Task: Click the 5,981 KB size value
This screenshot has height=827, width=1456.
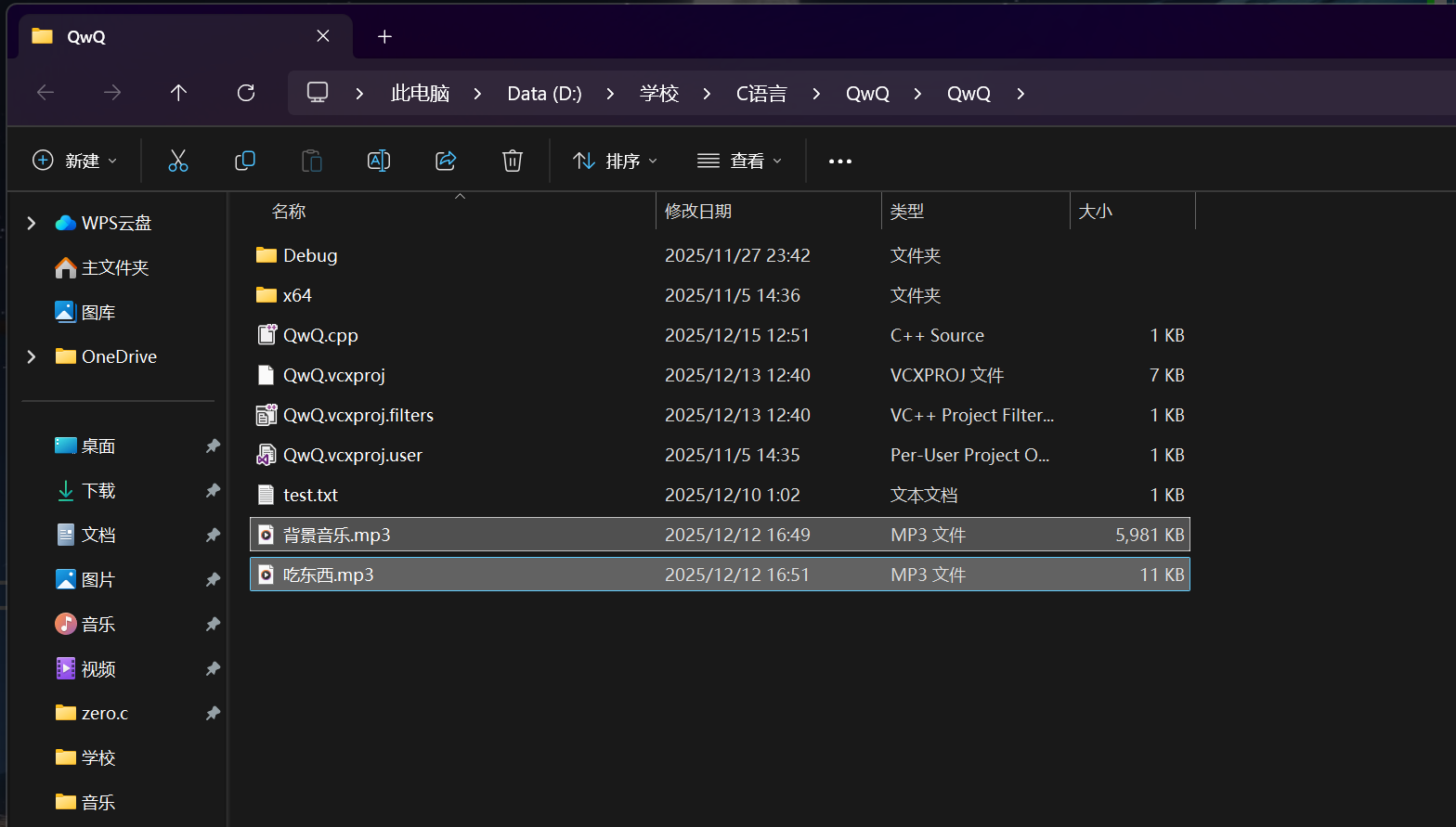Action: [1150, 535]
